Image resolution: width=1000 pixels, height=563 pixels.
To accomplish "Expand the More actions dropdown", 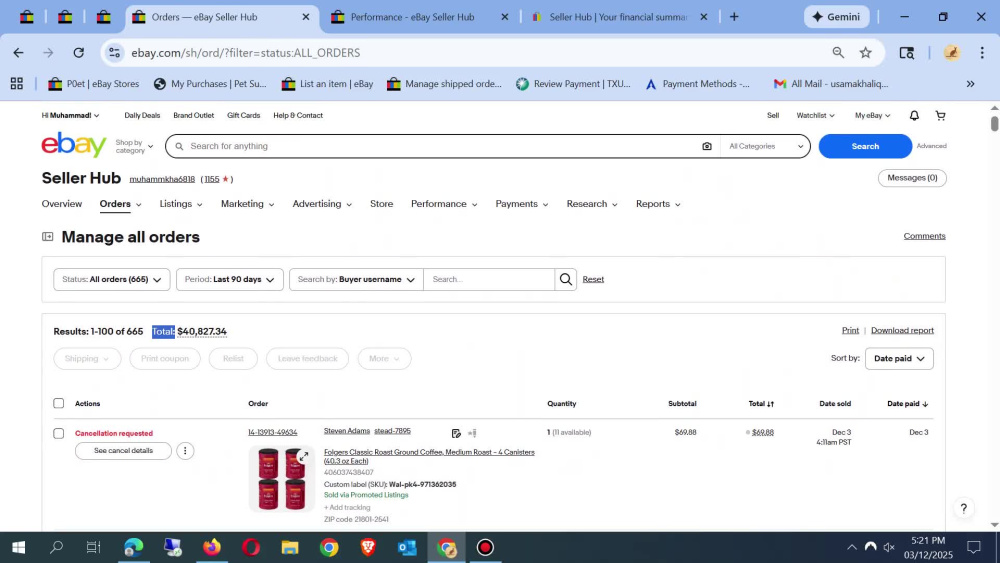I will (x=385, y=358).
